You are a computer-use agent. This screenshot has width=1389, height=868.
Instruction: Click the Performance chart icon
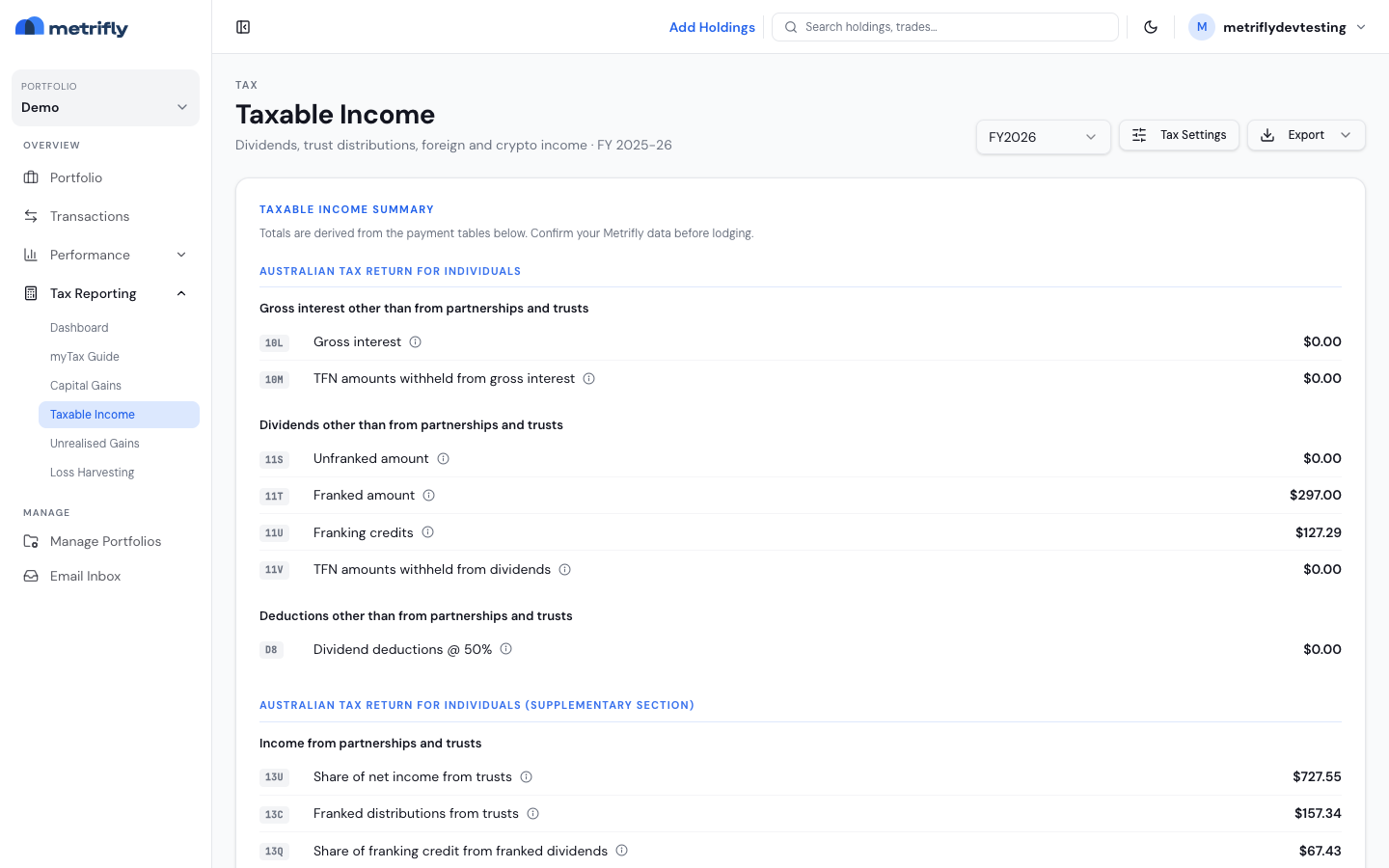(31, 255)
